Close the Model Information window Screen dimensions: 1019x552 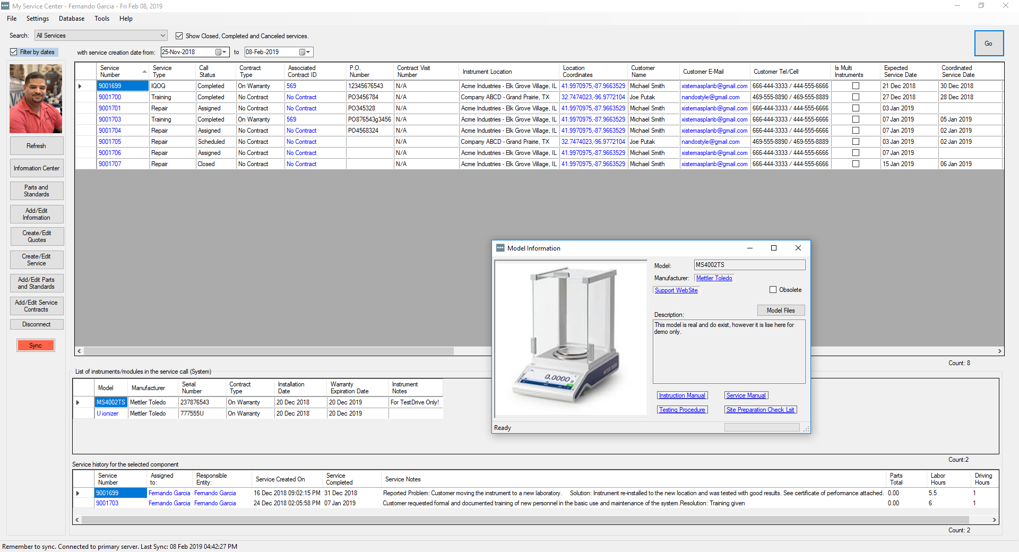(798, 248)
